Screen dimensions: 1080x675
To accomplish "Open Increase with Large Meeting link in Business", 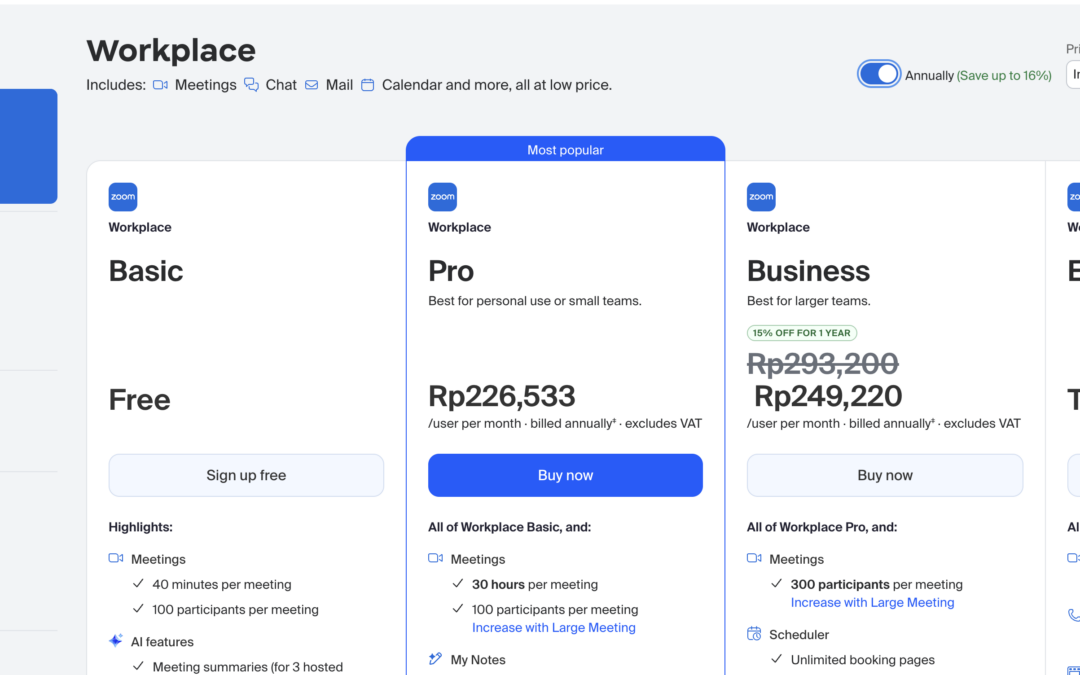I will (x=873, y=603).
